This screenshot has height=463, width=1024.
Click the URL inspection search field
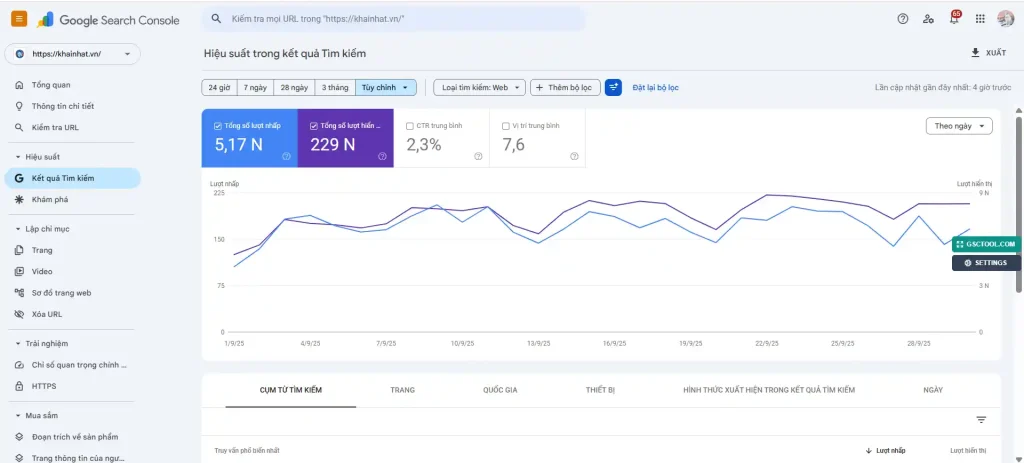click(x=392, y=19)
